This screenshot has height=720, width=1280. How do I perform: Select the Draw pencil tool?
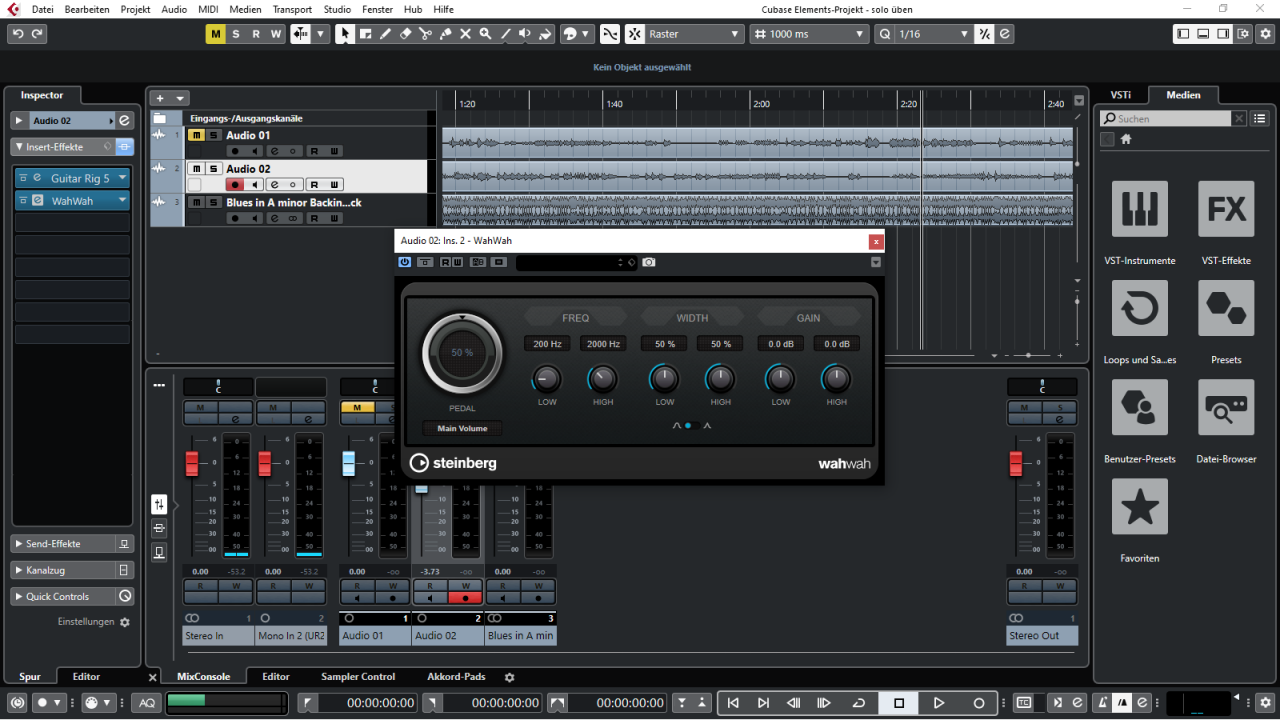pos(385,34)
